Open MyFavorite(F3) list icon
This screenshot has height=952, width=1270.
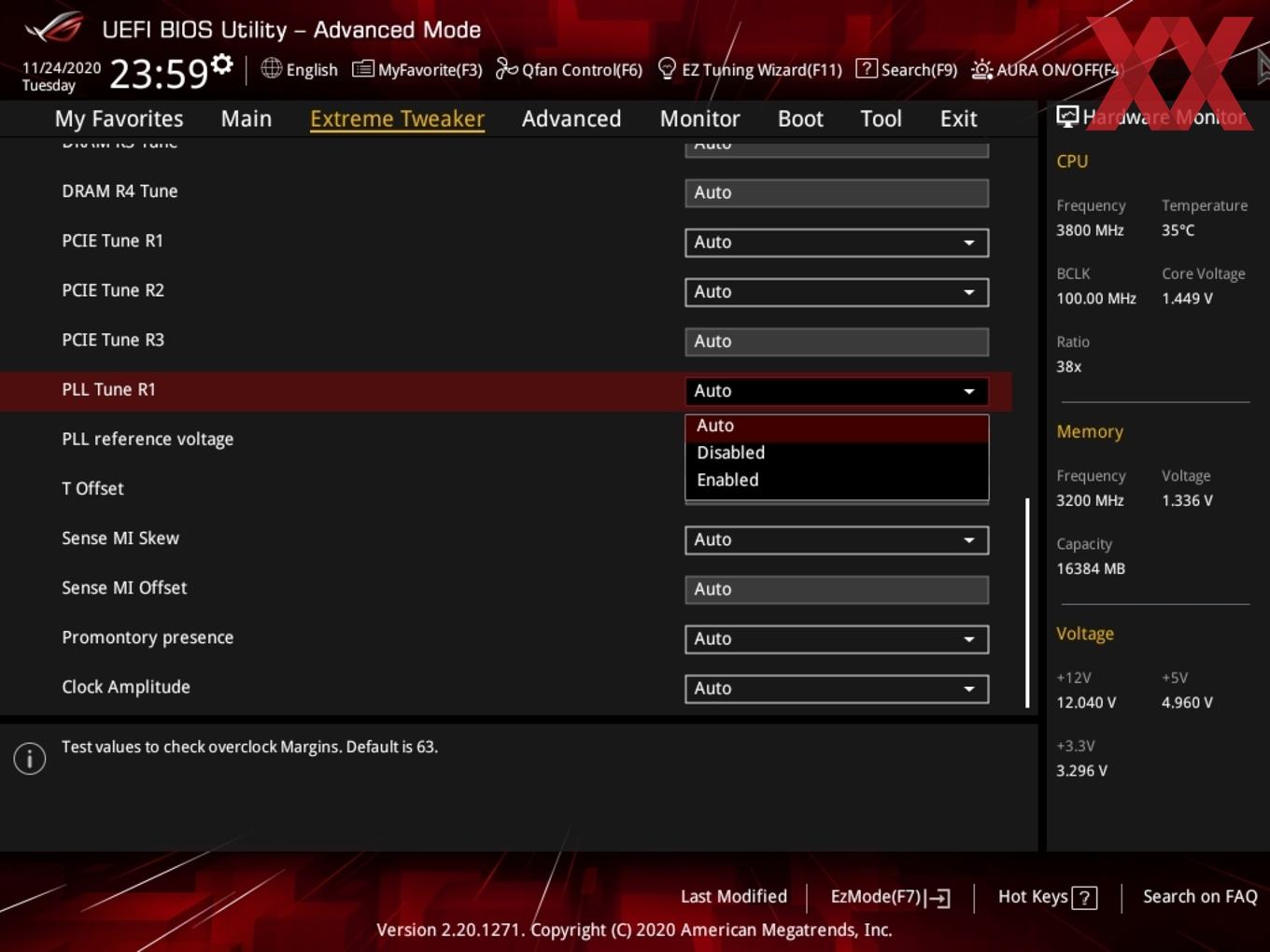point(363,69)
